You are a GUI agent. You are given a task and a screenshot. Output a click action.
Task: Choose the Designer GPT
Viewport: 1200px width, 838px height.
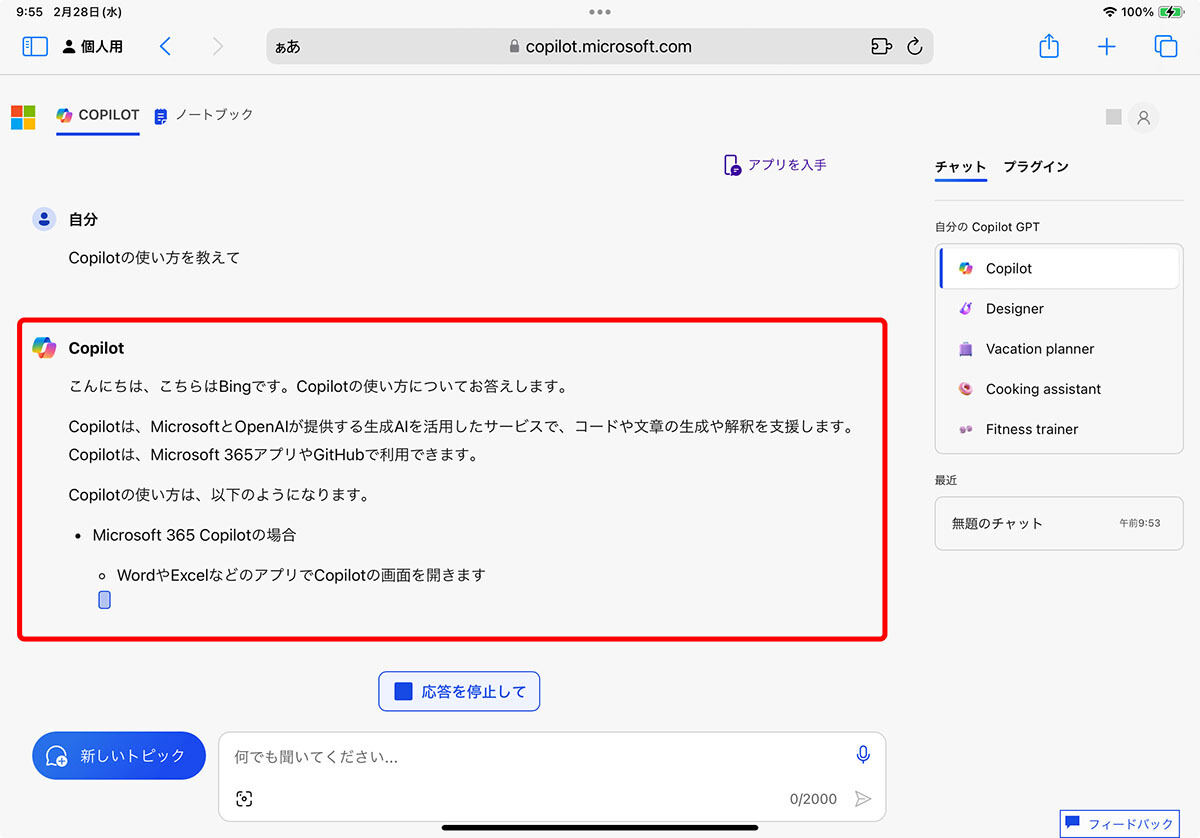[x=1060, y=309]
